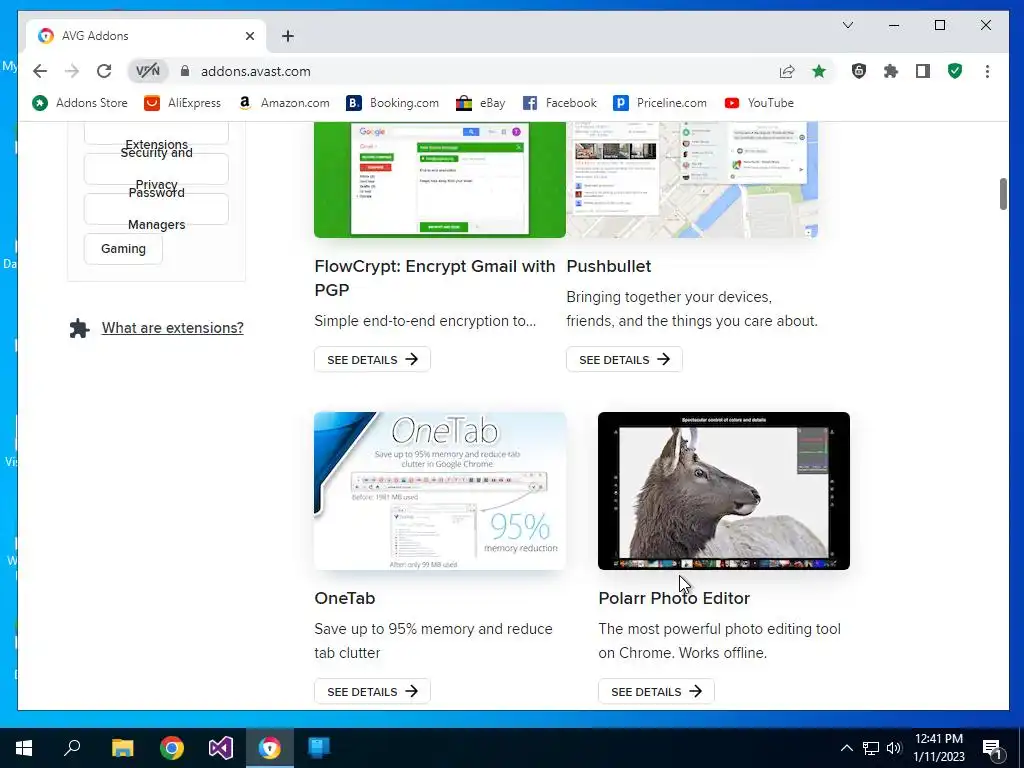Open the Booking.com bookmark
Viewport: 1024px width, 768px height.
point(392,103)
